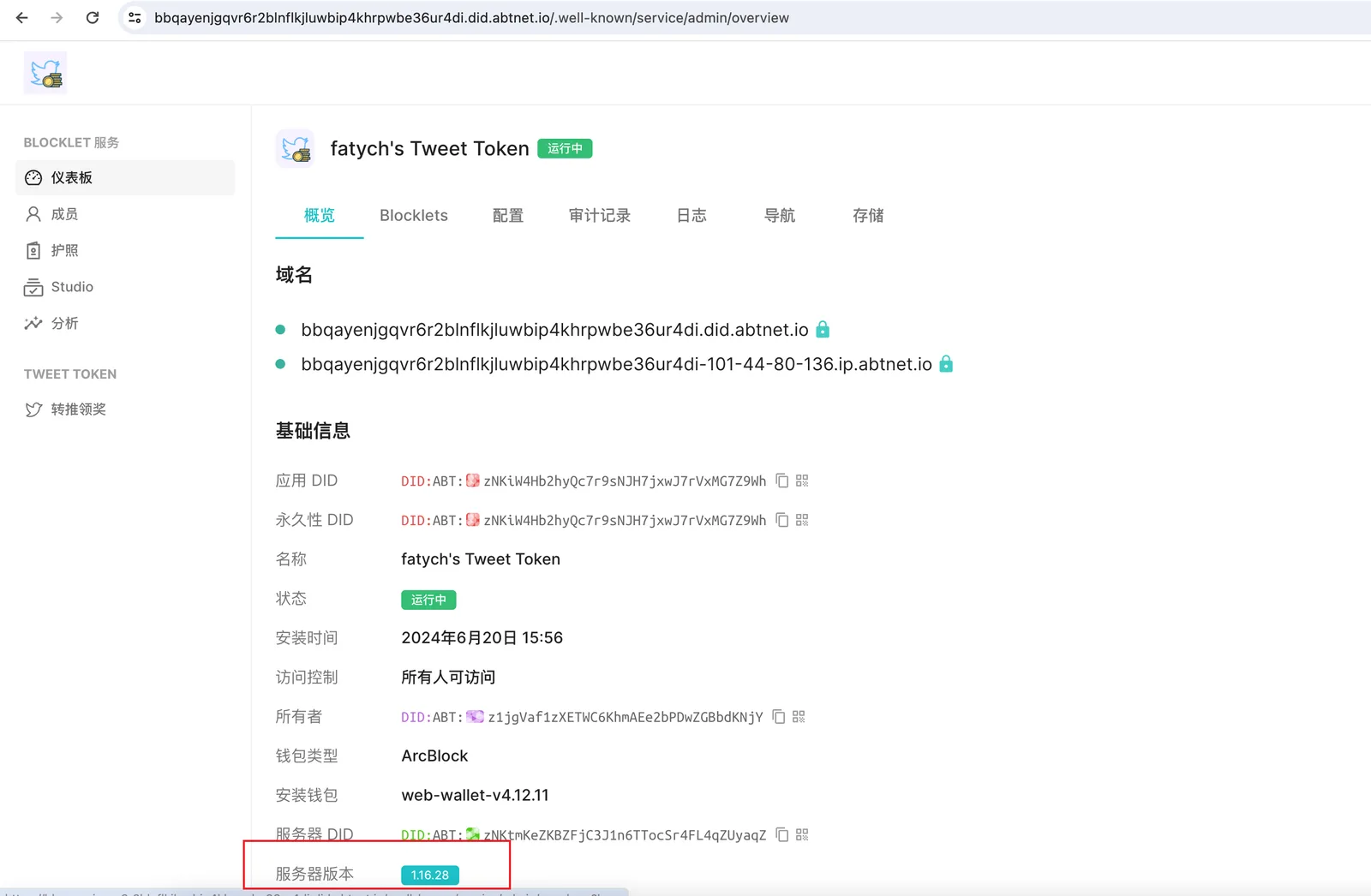Click the analytics chart icon in sidebar
1371x896 pixels.
pyautogui.click(x=33, y=323)
